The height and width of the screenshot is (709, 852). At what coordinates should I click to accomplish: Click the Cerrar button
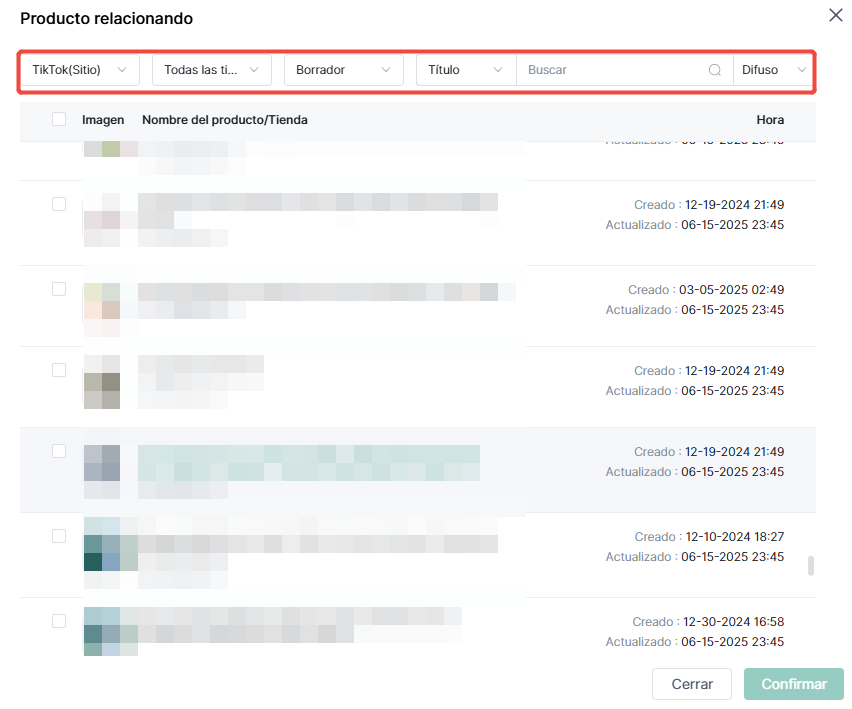[x=692, y=684]
